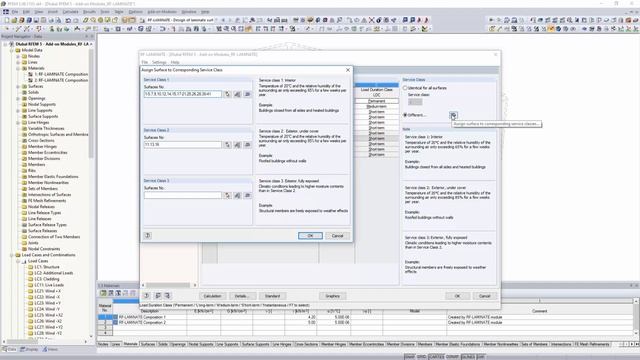This screenshot has height=360, width=640.
Task: Switch to Nodal Supports tab in bottom table
Action: click(x=201, y=344)
